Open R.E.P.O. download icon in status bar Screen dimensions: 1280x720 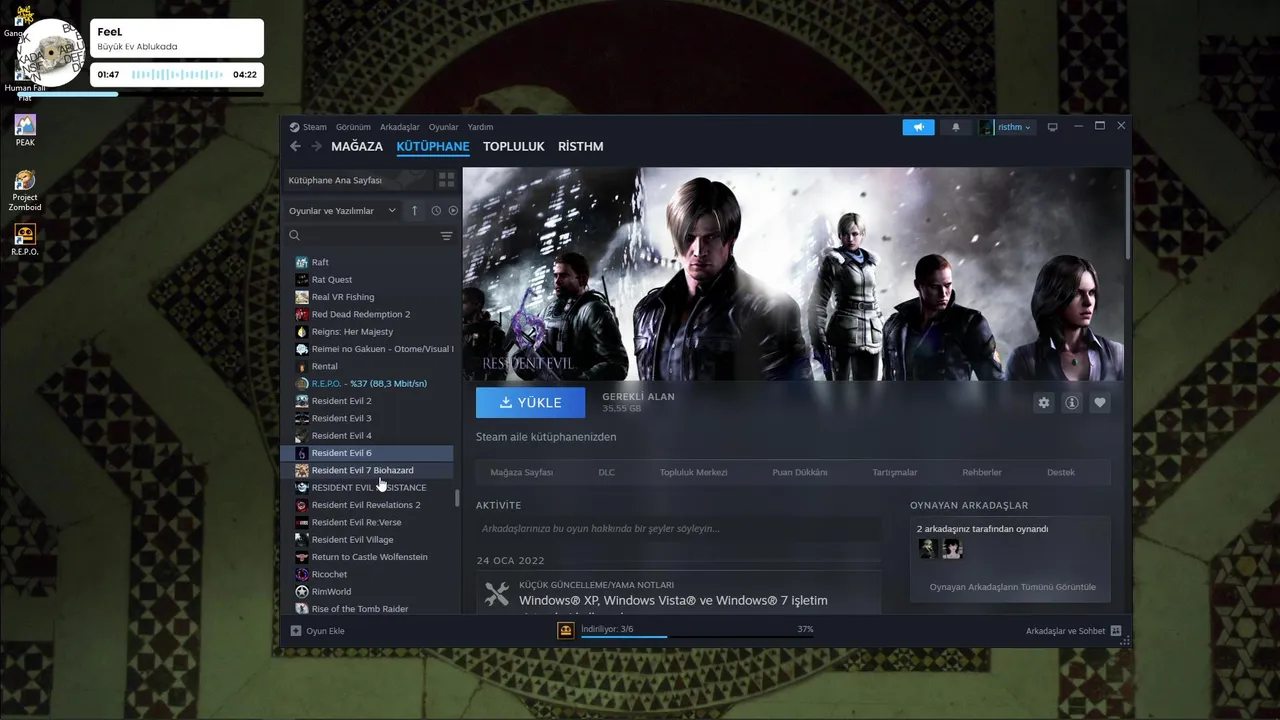(x=566, y=631)
